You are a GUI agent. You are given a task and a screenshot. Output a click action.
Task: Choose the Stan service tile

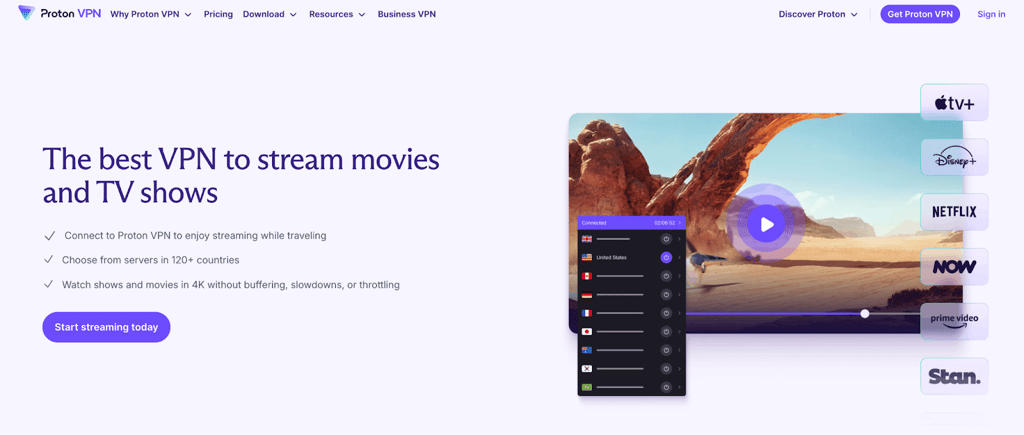pos(954,377)
